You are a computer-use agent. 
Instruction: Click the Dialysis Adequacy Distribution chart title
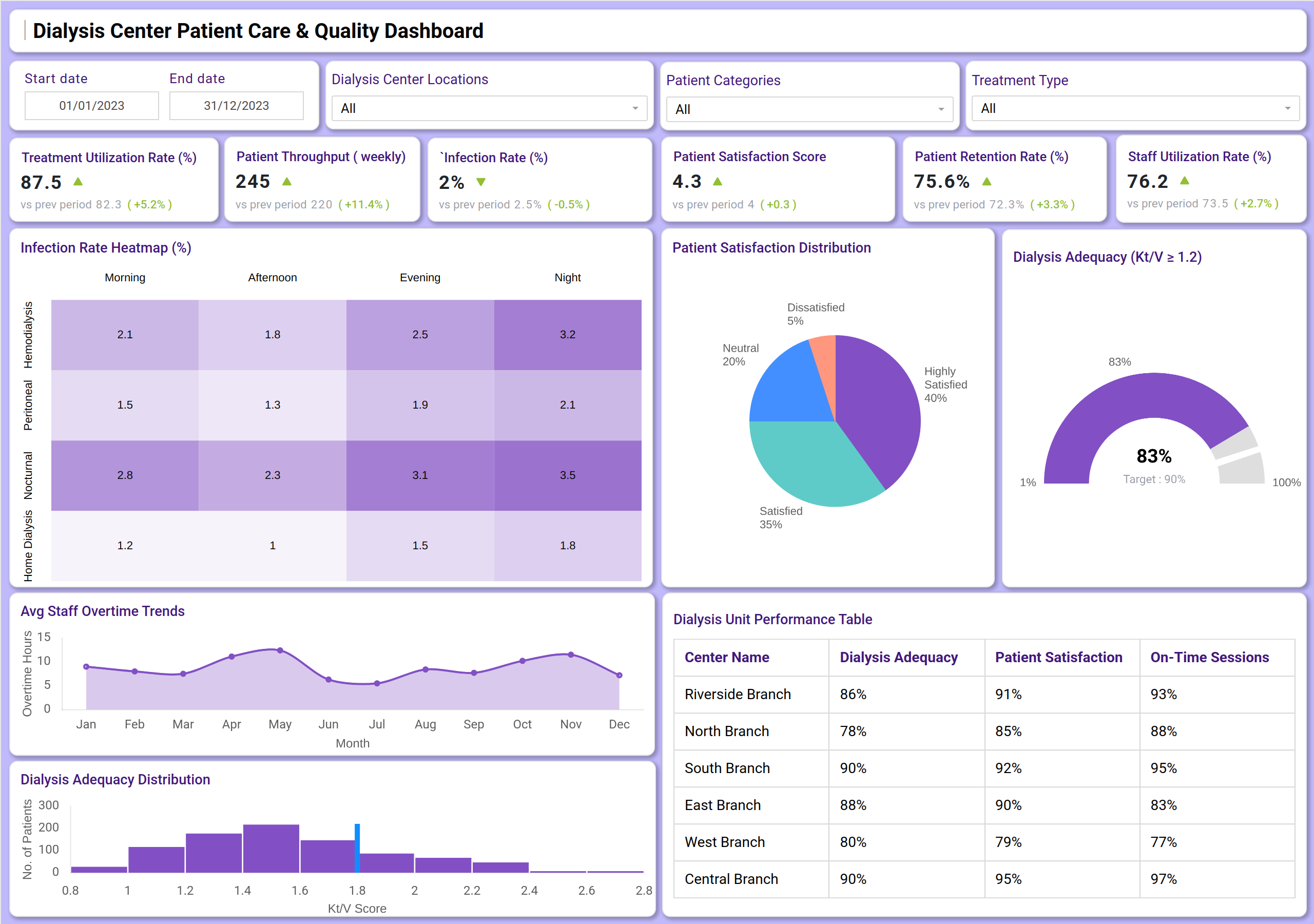pos(115,780)
